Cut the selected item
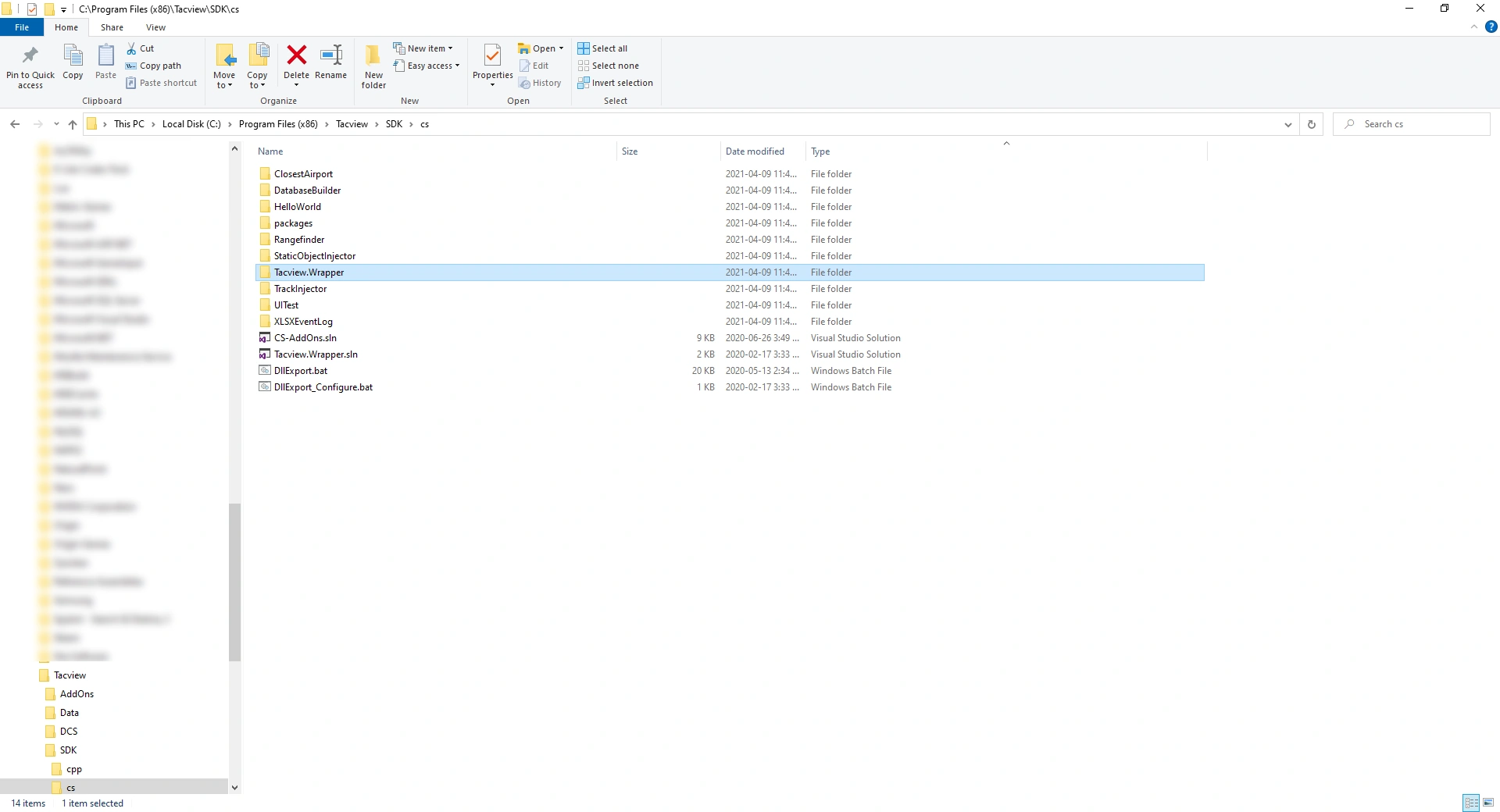The image size is (1500, 812). coord(141,48)
